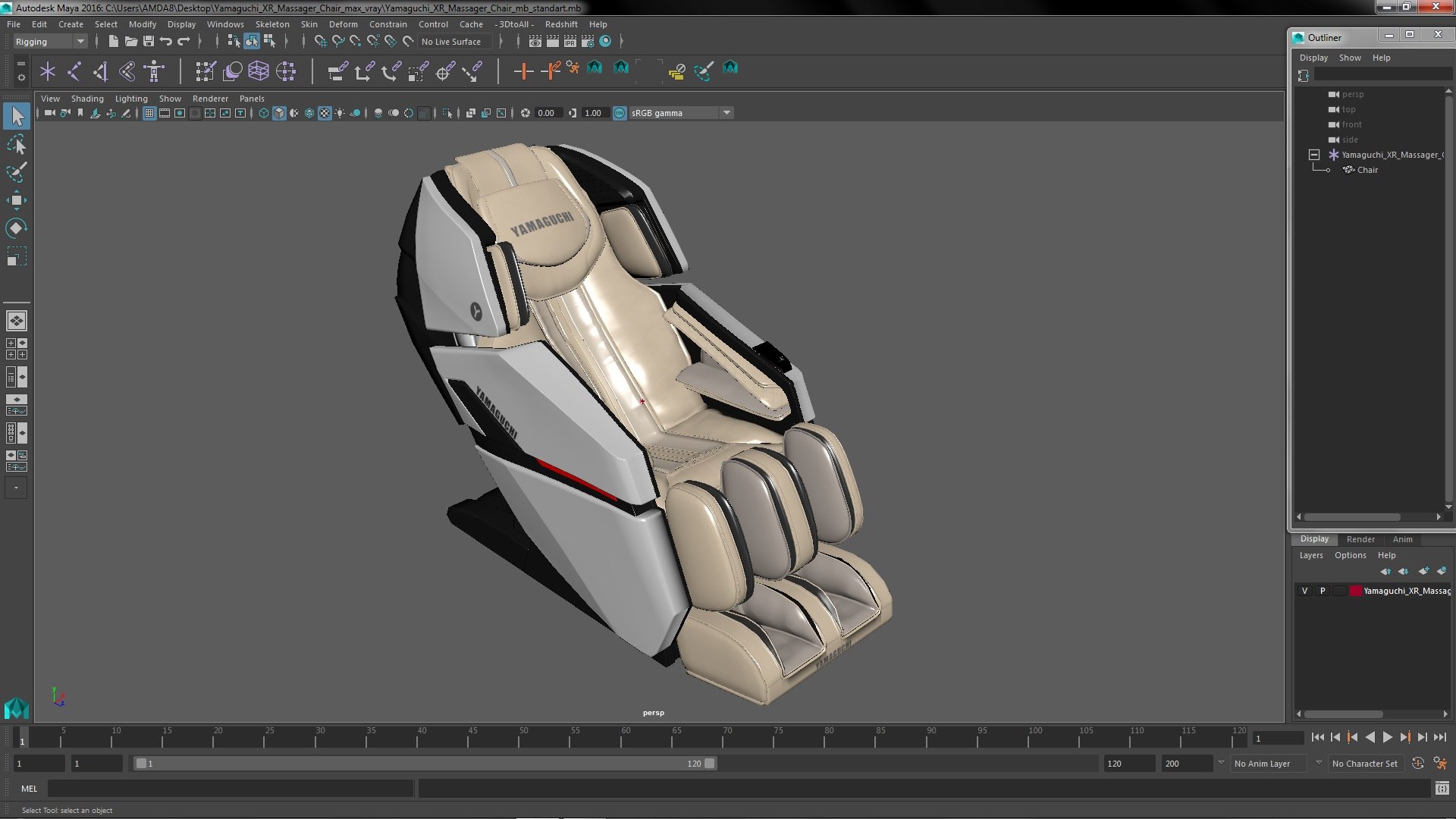1456x819 pixels.
Task: Open the Rigging menu set dropdown
Action: pos(50,42)
